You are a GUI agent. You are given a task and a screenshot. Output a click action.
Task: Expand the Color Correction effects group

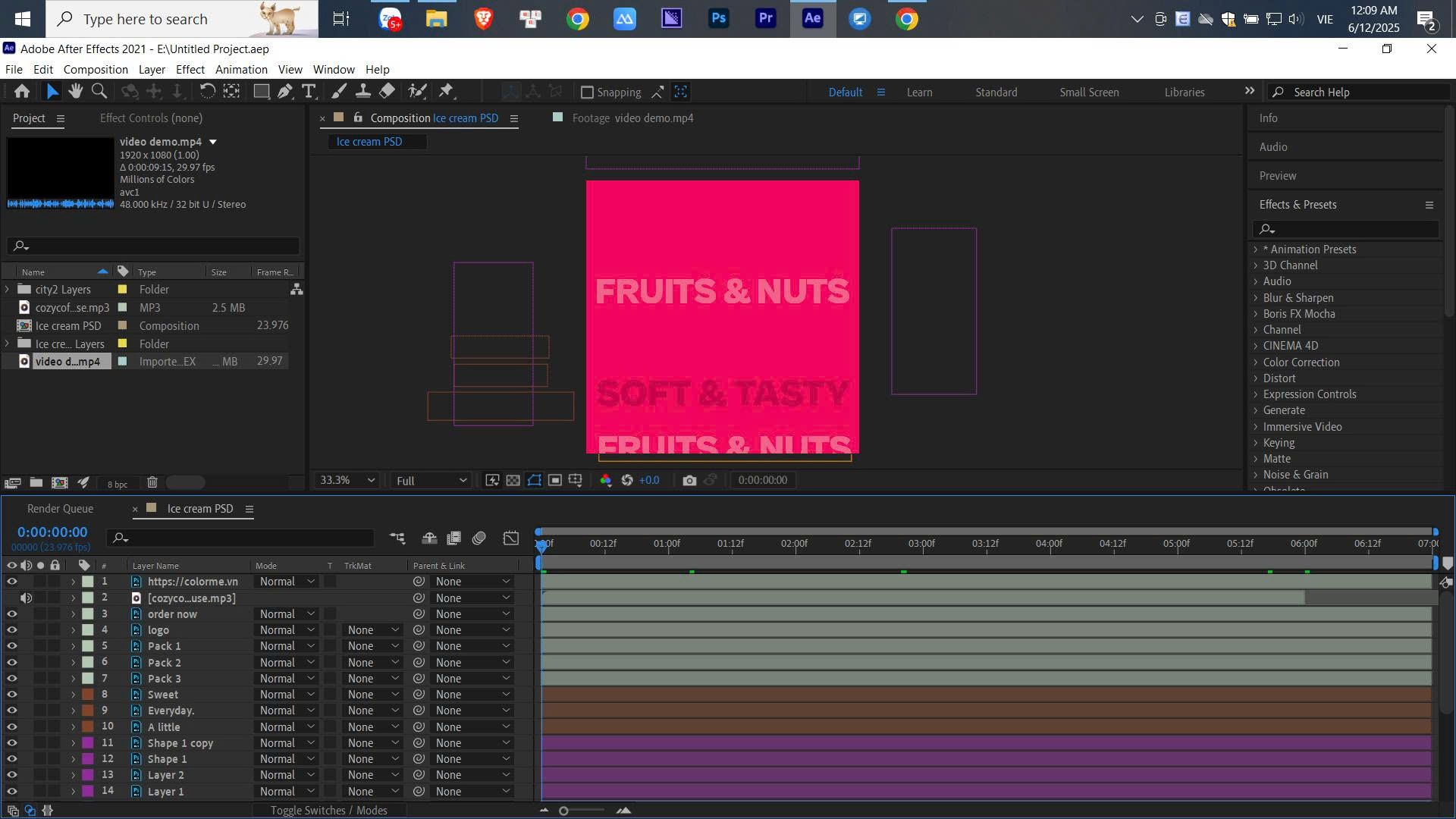tap(1256, 362)
